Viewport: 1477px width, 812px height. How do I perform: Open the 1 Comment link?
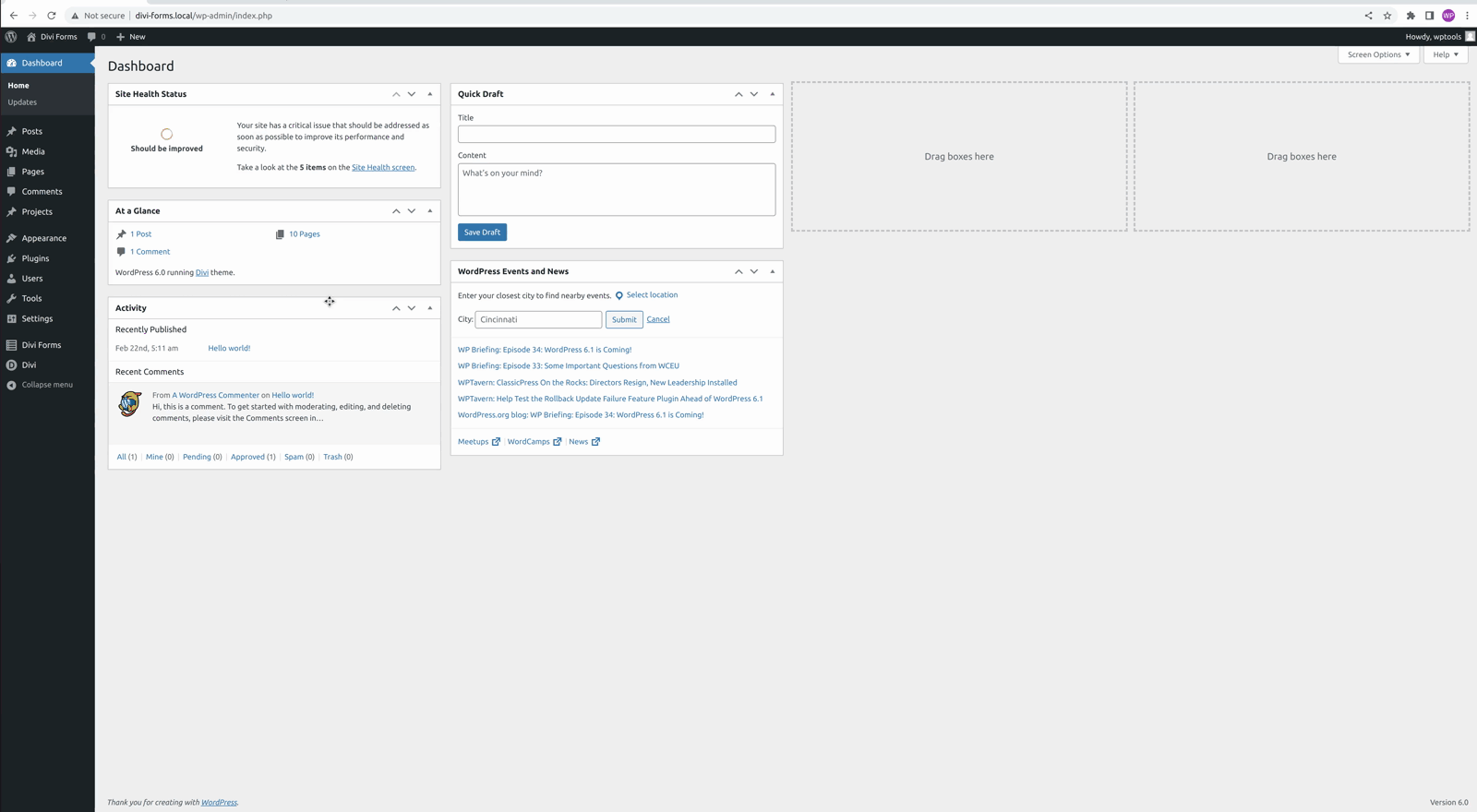(x=150, y=252)
